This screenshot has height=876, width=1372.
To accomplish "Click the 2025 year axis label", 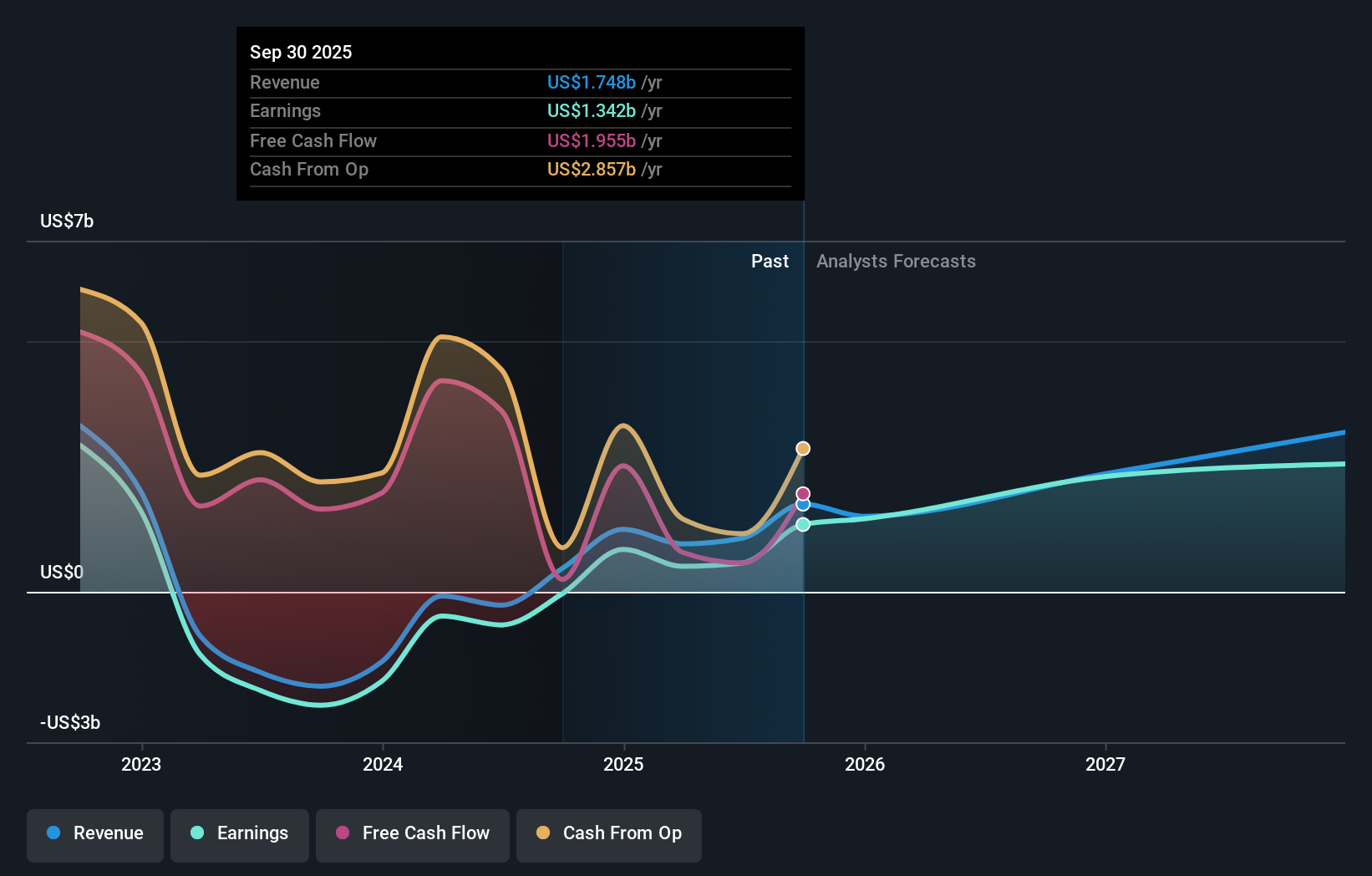I will point(623,763).
